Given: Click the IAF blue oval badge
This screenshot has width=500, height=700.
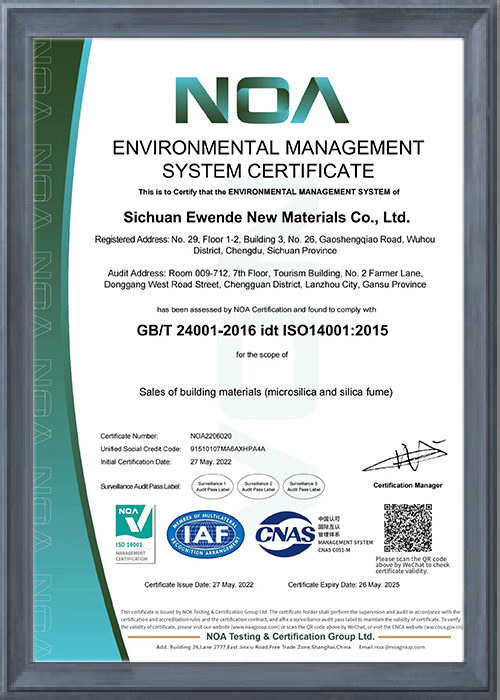Looking at the screenshot, I should (205, 534).
